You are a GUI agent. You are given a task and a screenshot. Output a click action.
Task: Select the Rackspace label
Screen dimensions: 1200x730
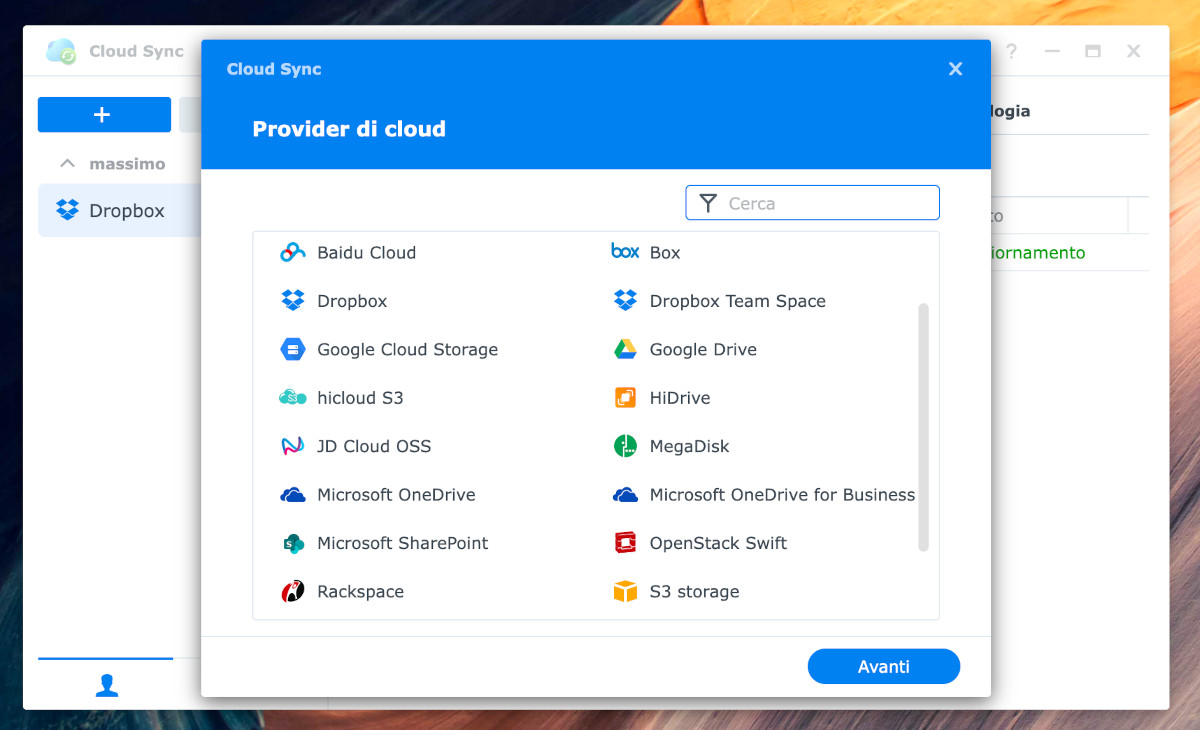tap(360, 592)
